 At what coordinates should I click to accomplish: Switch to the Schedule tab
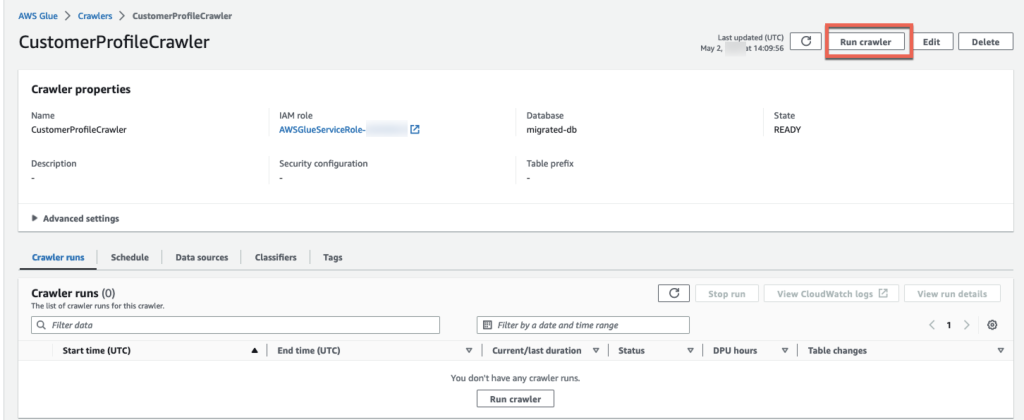(x=130, y=257)
